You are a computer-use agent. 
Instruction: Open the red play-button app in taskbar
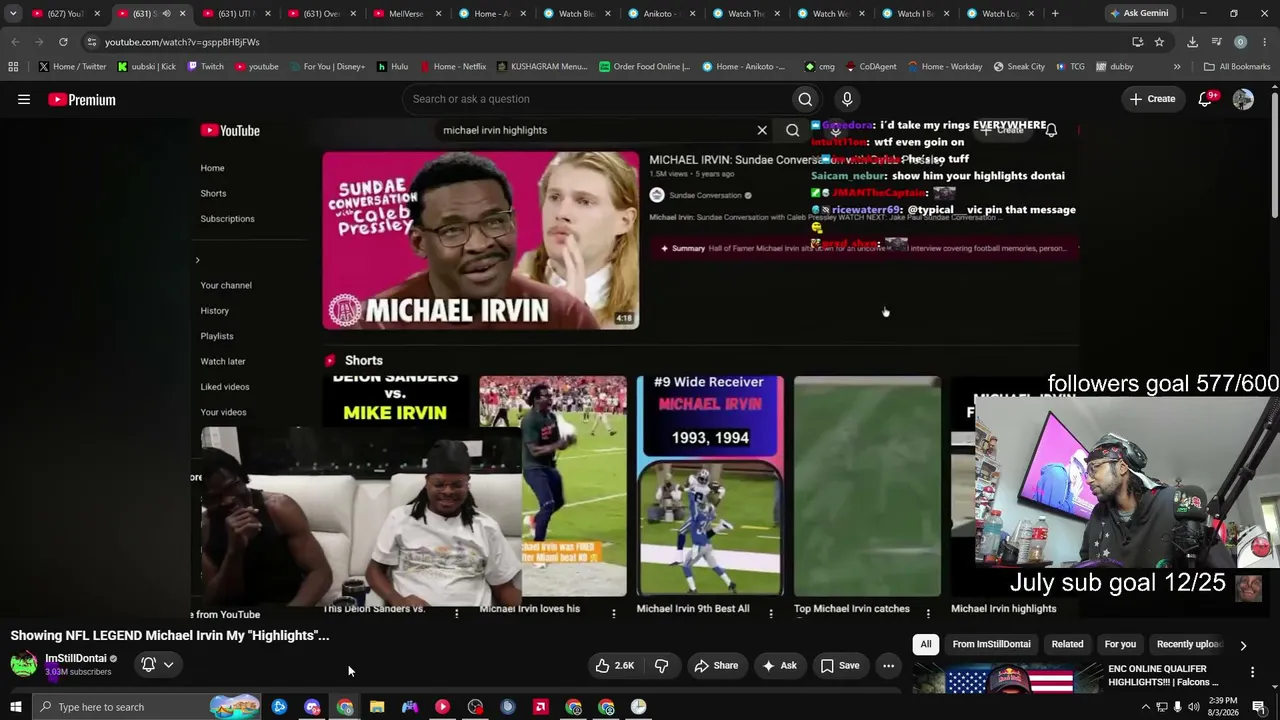(x=442, y=707)
